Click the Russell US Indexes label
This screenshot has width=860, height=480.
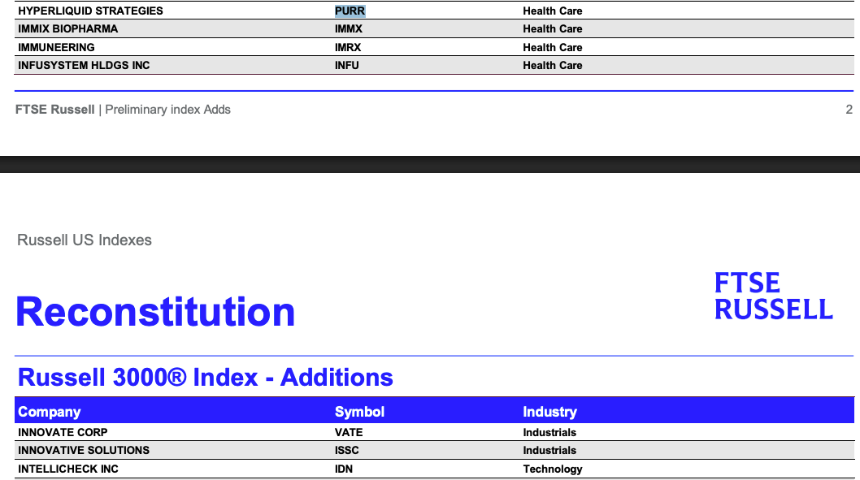(x=84, y=240)
